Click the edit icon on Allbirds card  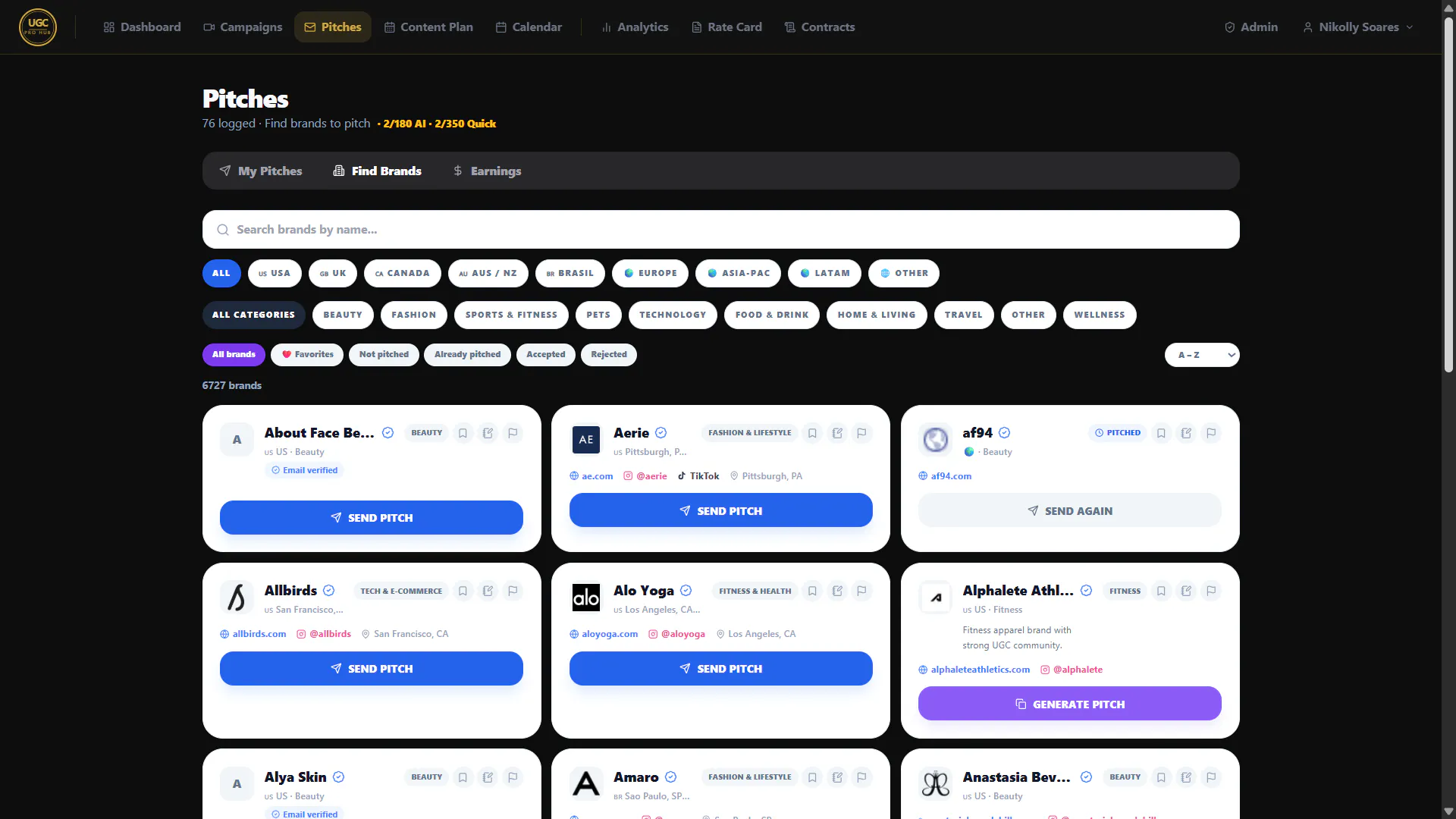coord(488,591)
